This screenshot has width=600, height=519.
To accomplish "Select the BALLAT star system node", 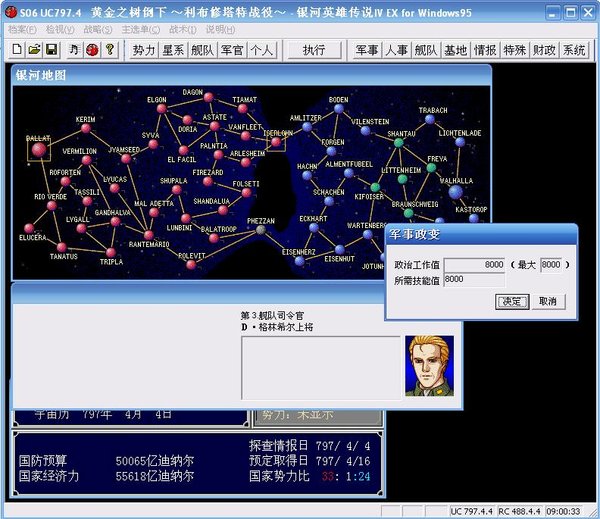I will [x=39, y=150].
